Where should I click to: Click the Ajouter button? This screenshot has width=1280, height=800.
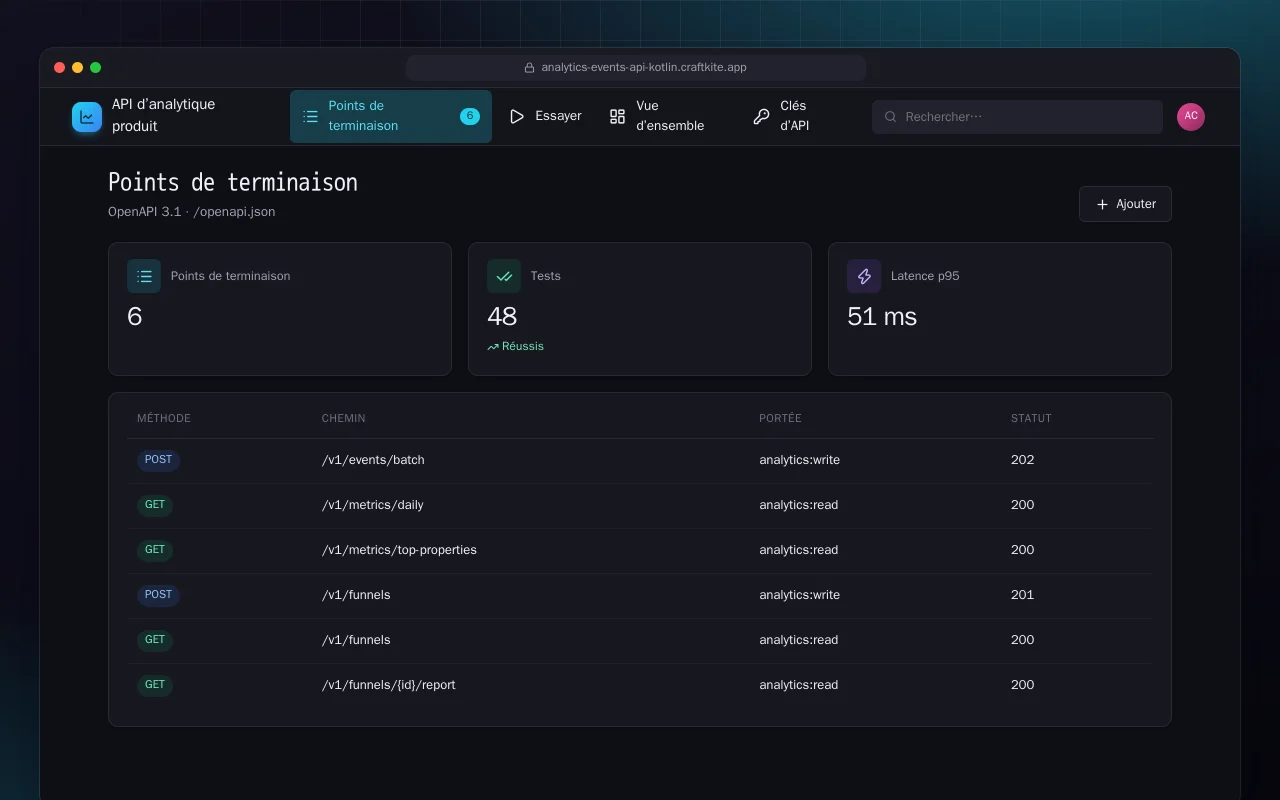coord(1125,204)
